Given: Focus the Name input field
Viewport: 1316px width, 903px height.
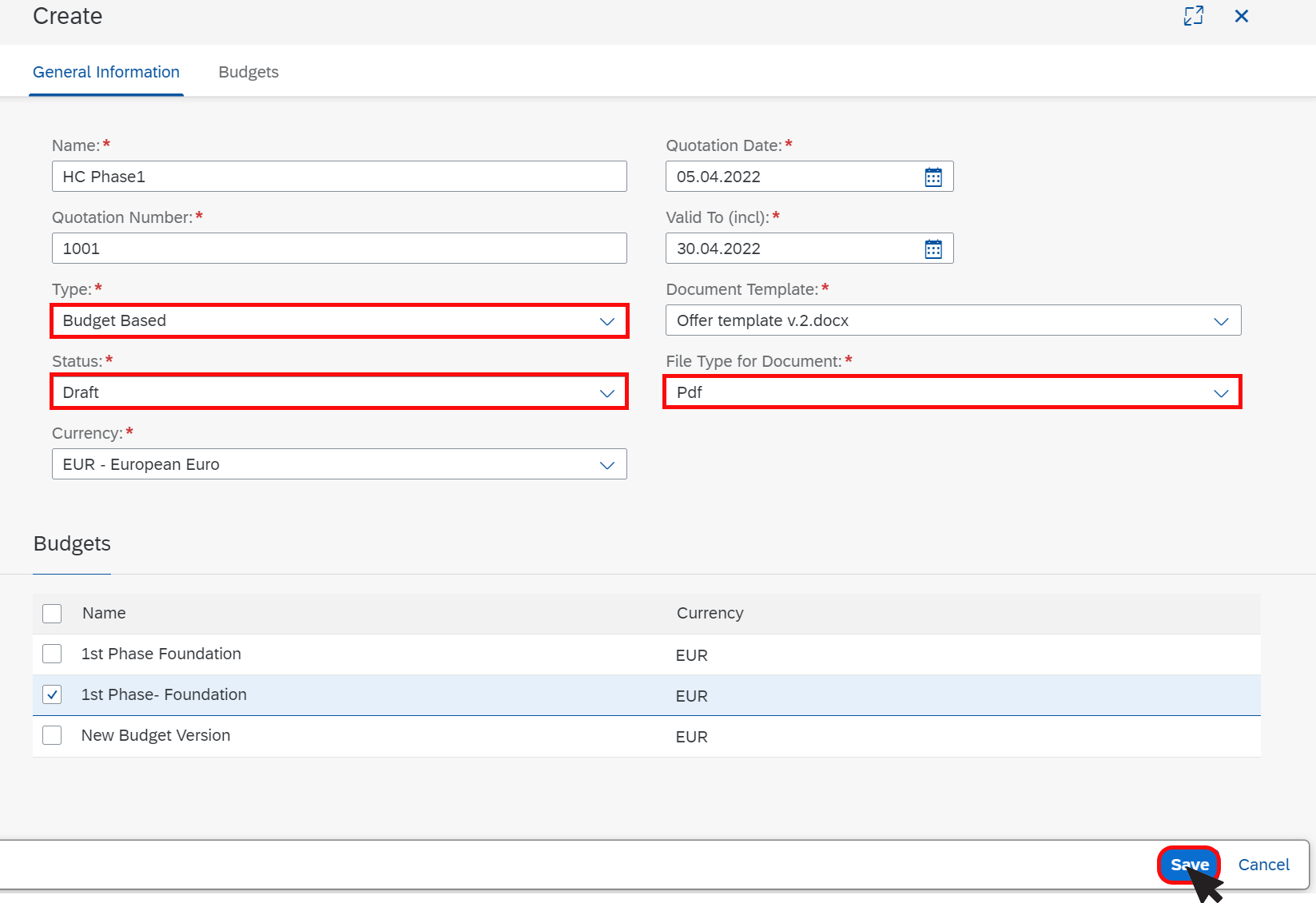Looking at the screenshot, I should pyautogui.click(x=340, y=177).
